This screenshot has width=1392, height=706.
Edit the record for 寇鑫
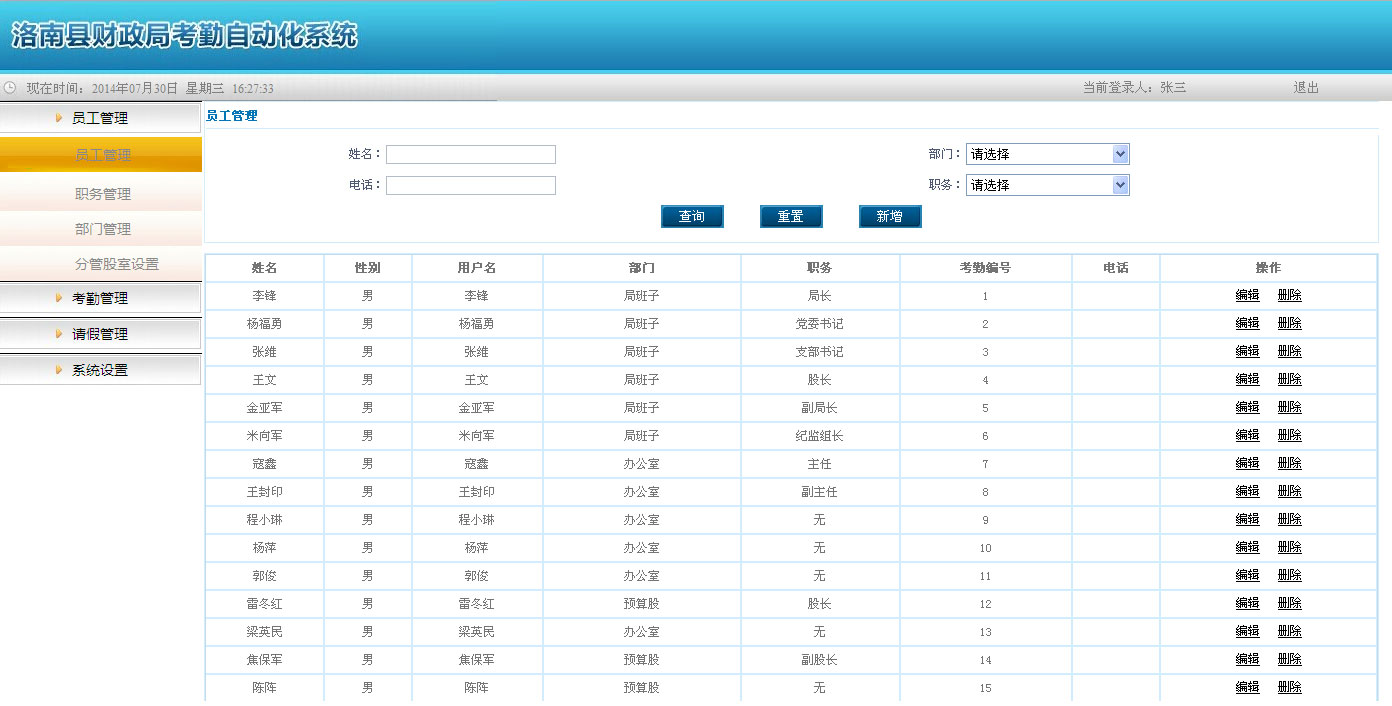[1246, 463]
